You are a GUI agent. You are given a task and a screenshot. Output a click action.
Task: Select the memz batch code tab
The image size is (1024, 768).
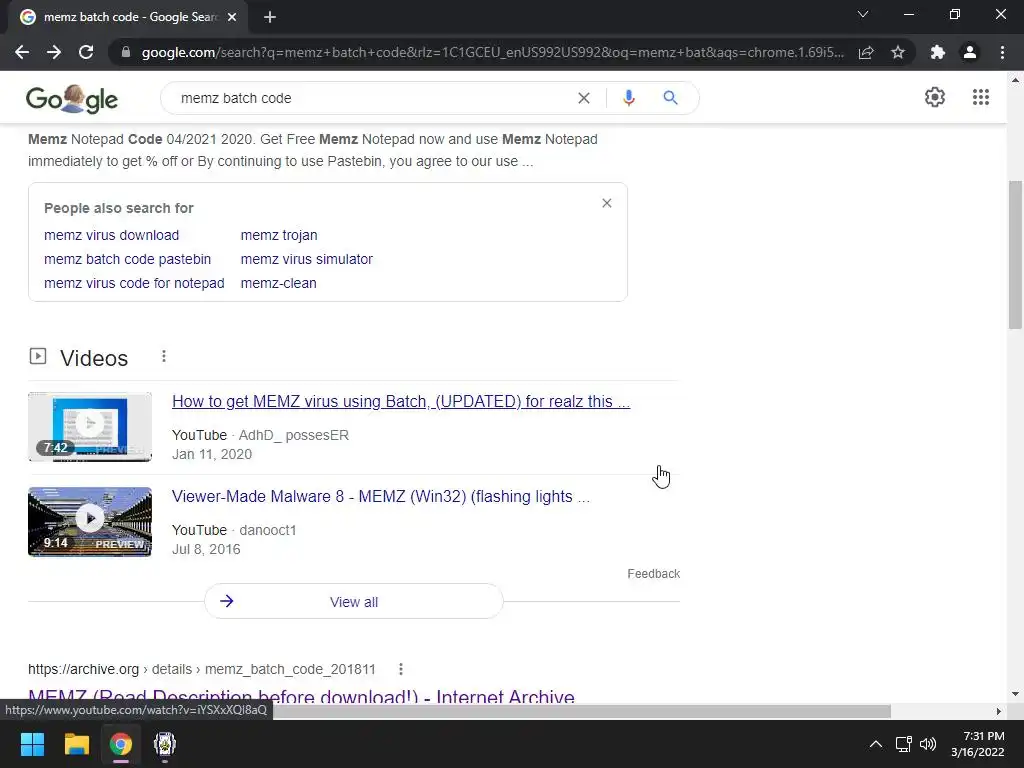click(x=128, y=17)
